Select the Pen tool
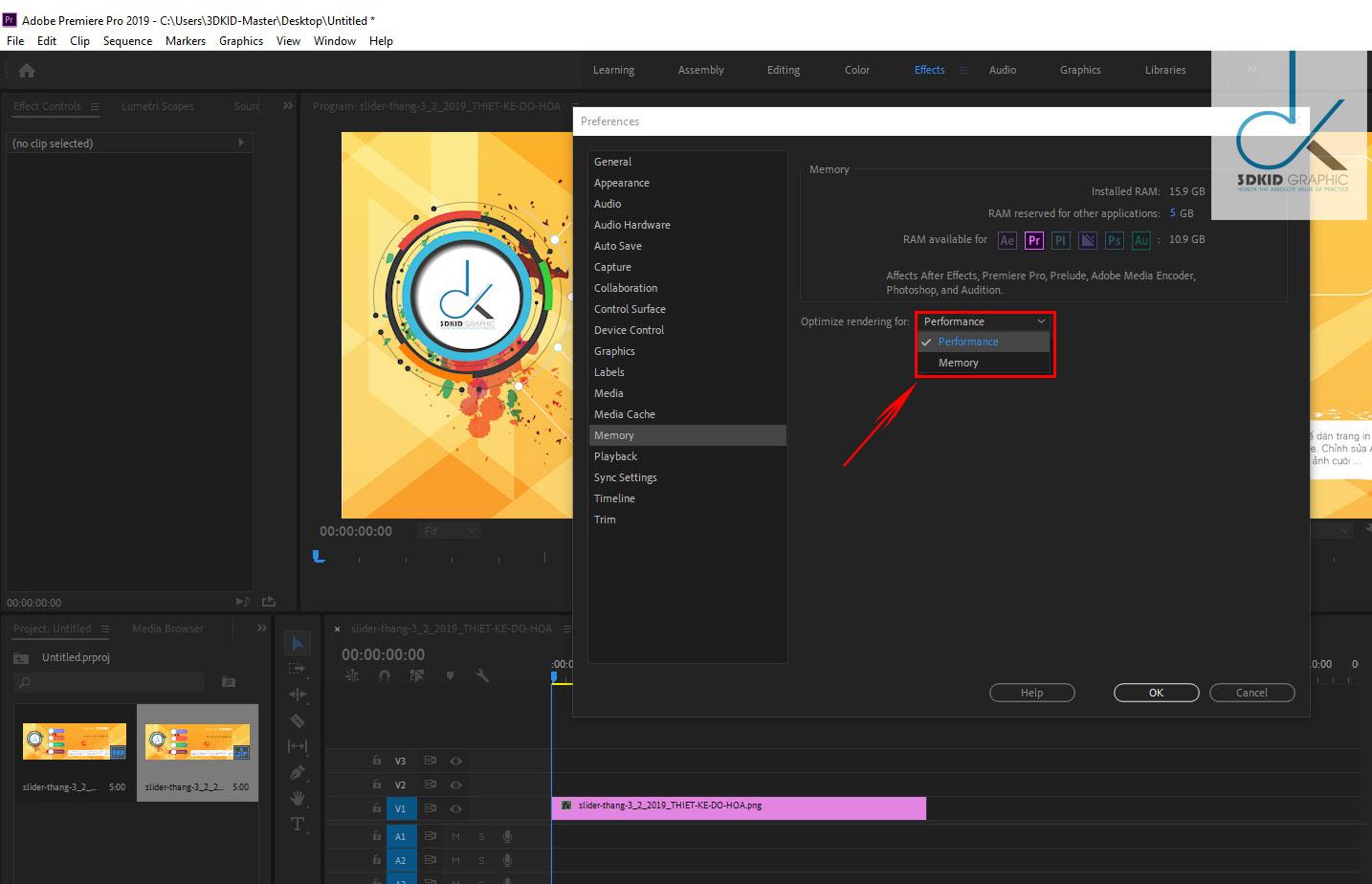Screen dimensions: 1372x884 pos(298,772)
